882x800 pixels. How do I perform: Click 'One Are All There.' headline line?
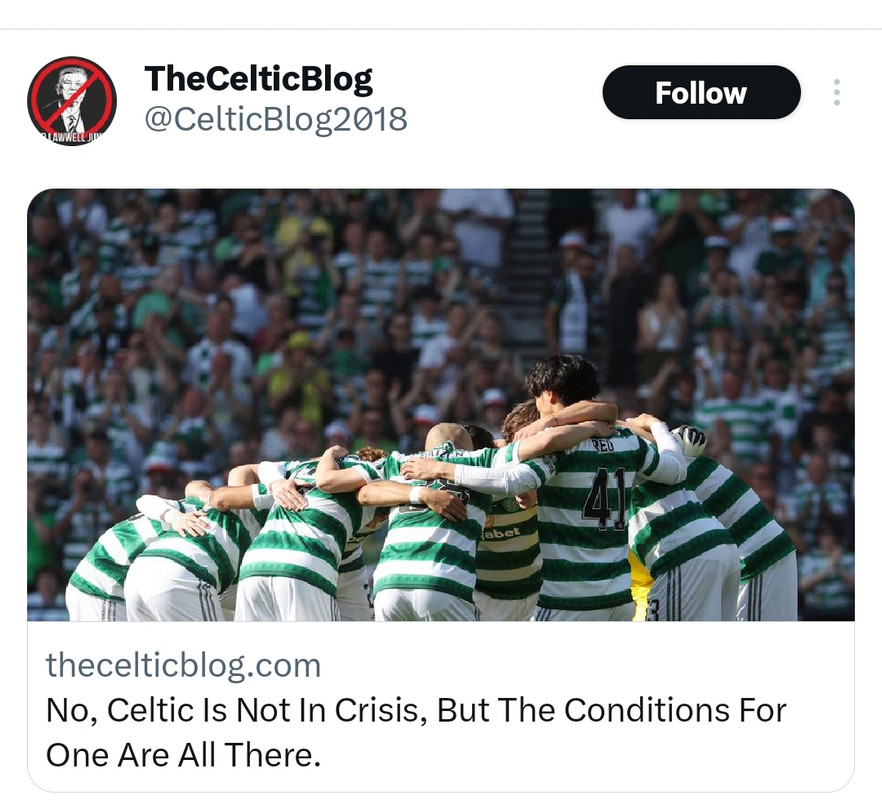coord(183,755)
